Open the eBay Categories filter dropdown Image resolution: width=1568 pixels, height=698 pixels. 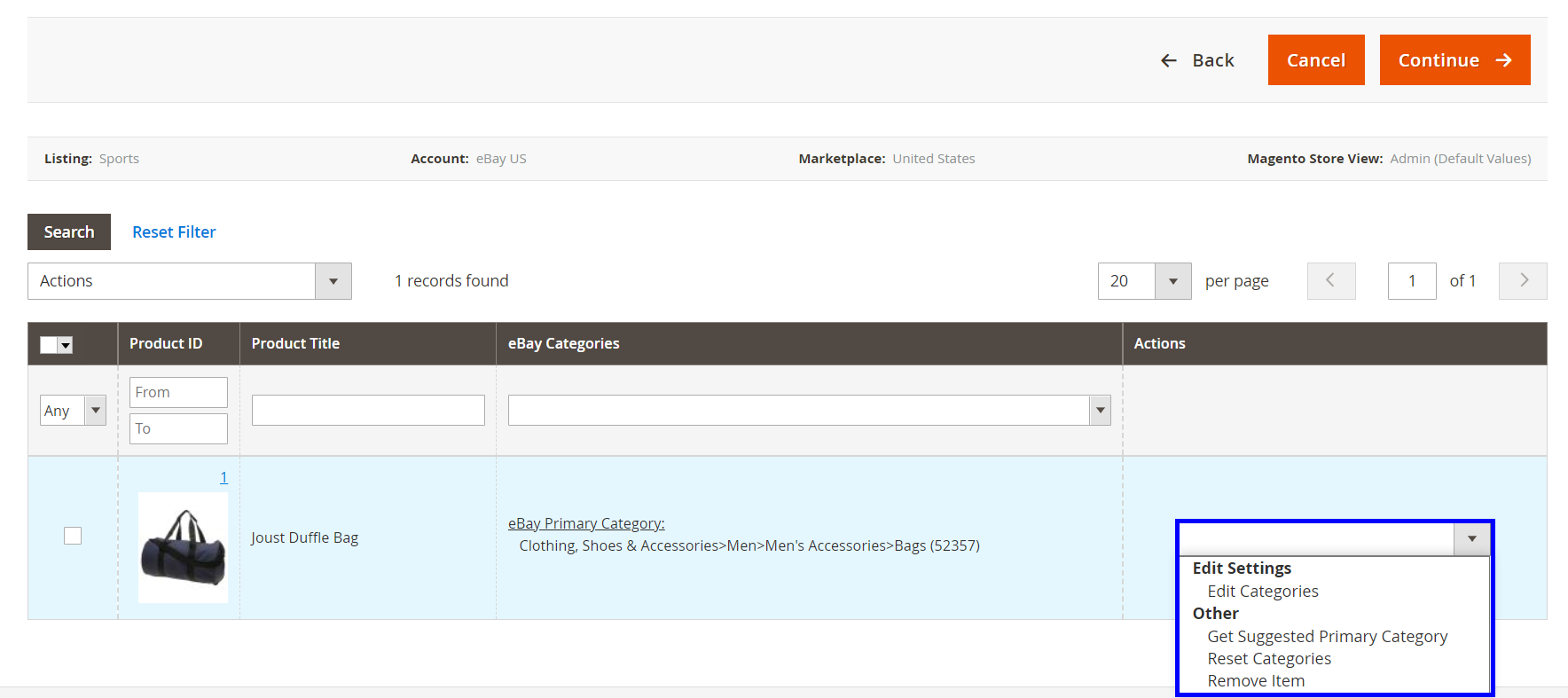tap(809, 411)
